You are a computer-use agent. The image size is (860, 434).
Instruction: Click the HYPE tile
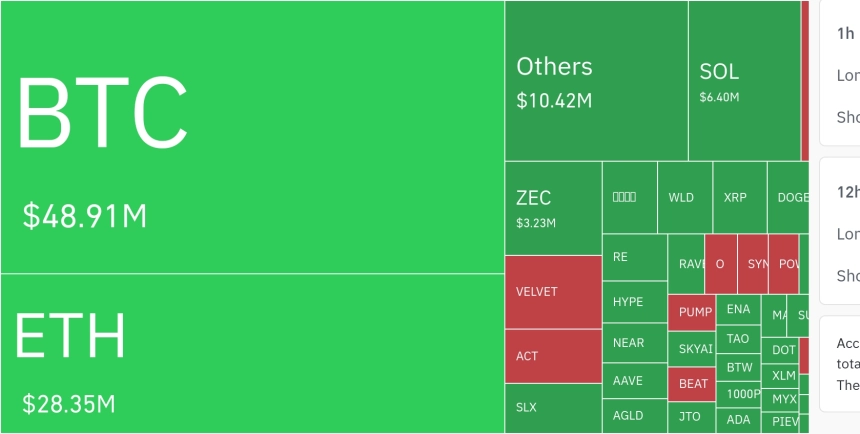[x=635, y=302]
